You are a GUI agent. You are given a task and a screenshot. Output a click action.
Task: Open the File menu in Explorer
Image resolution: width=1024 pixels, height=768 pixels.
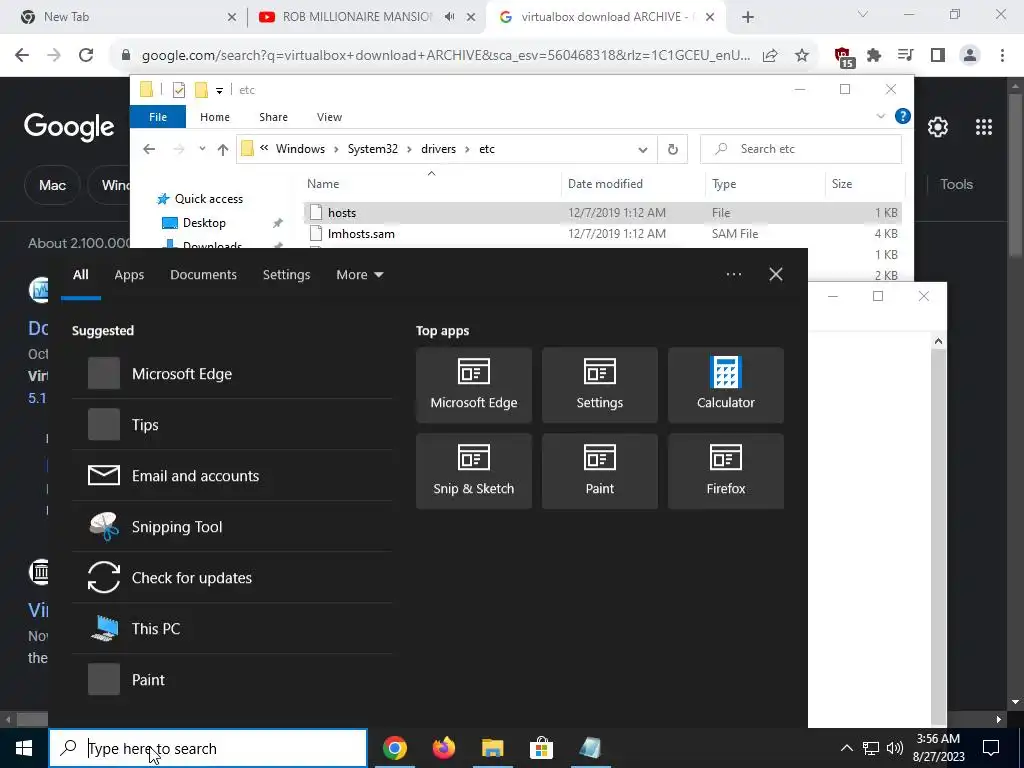tap(158, 117)
